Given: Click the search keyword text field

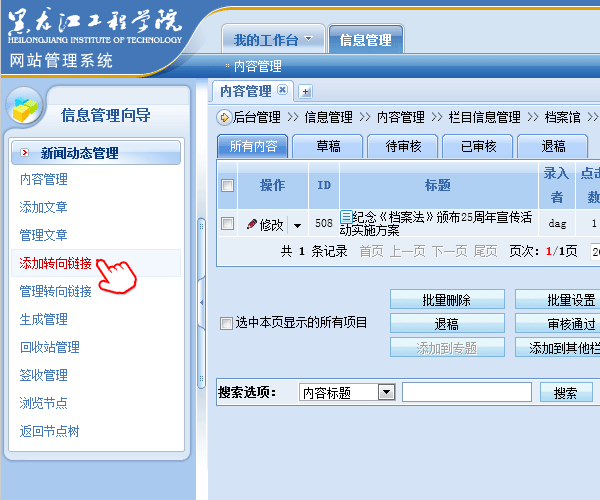Looking at the screenshot, I should coord(467,393).
